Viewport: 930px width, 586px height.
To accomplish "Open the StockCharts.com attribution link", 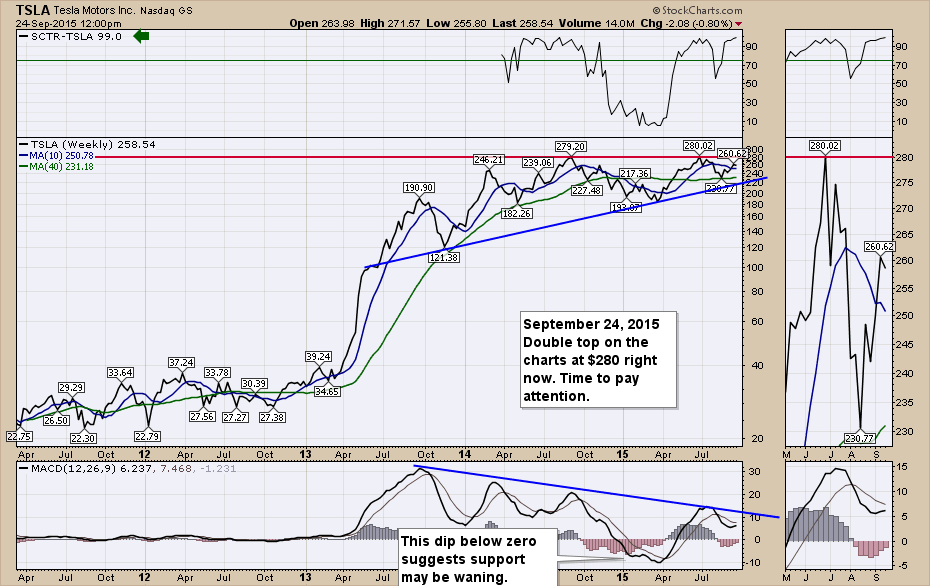I will (698, 10).
